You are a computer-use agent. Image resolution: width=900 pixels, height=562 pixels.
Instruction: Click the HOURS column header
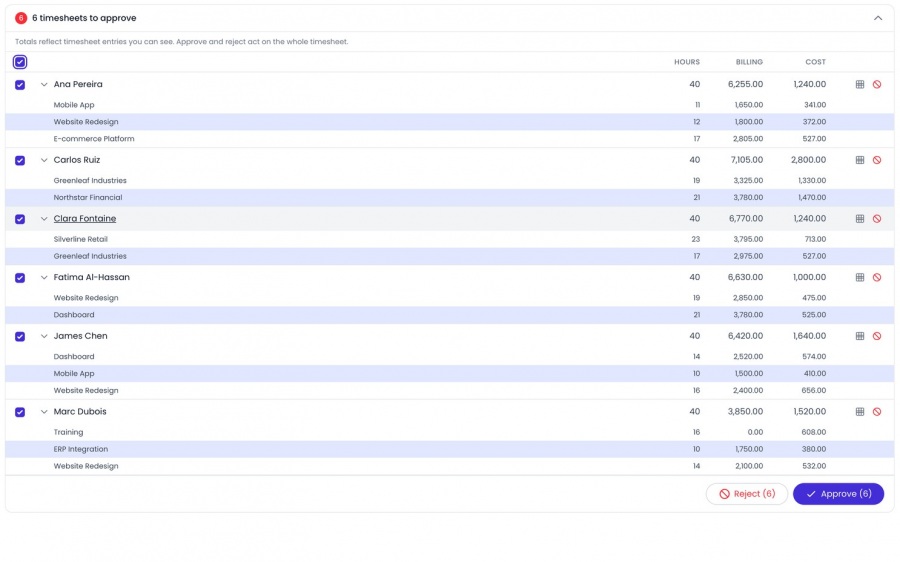[686, 62]
